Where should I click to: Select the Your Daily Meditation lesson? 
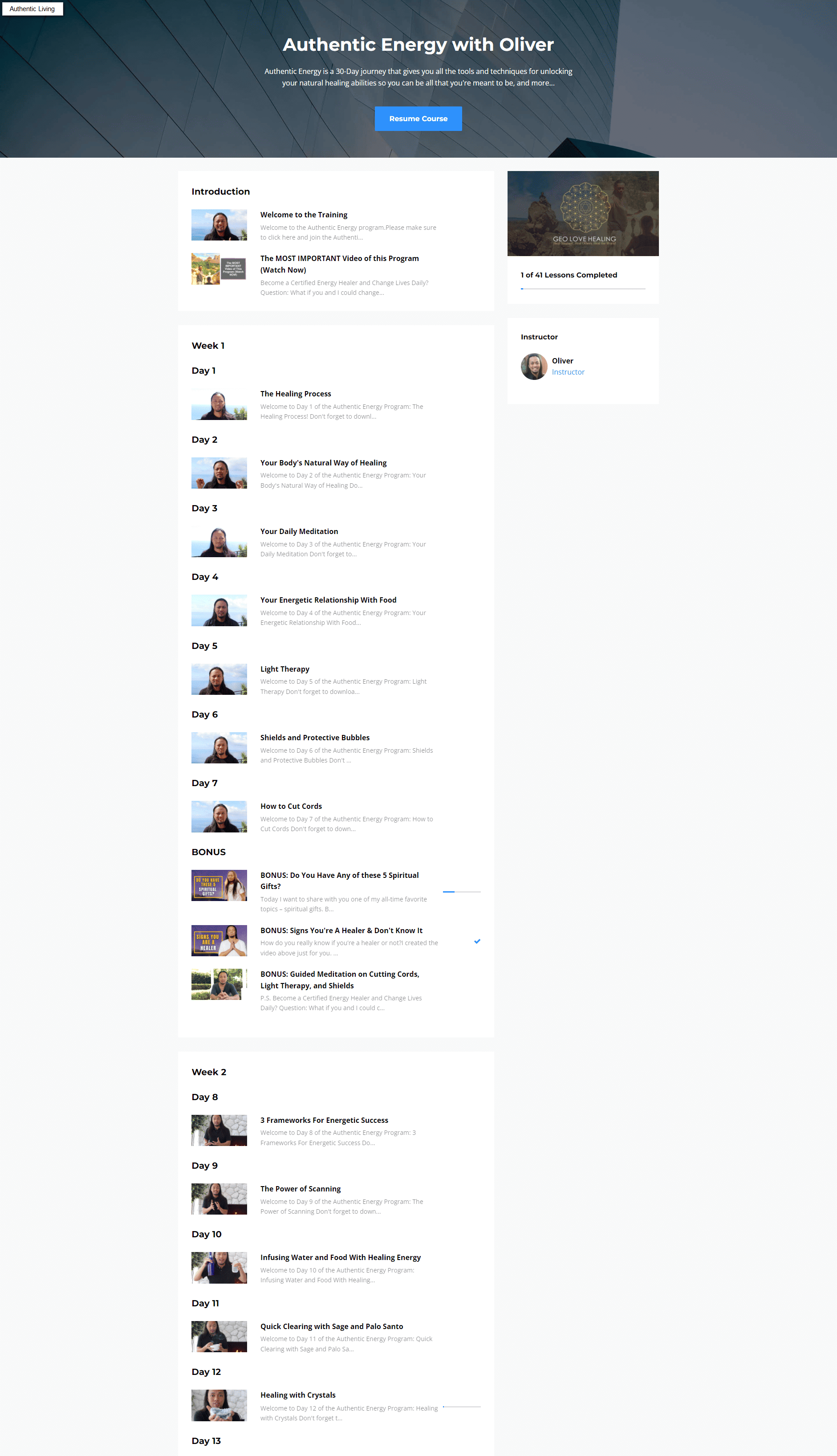299,531
